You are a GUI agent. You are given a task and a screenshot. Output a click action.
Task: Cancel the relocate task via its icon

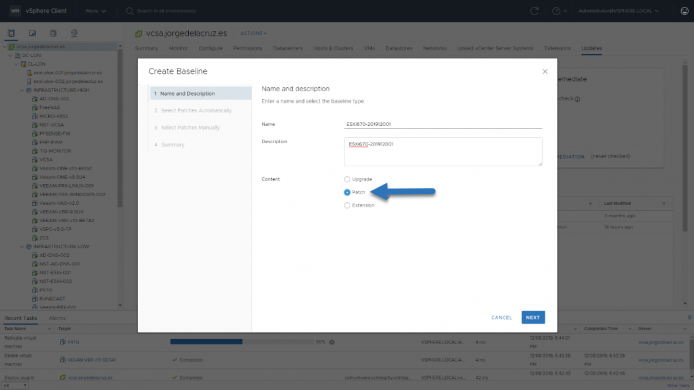(x=332, y=342)
